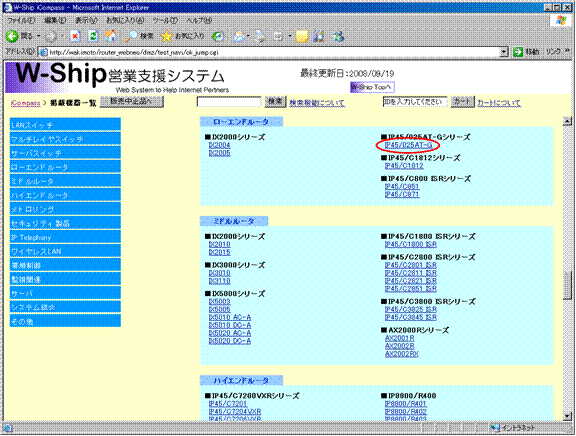Open the 編集(E) menu
Viewport: 576px width, 436px height.
(x=55, y=21)
